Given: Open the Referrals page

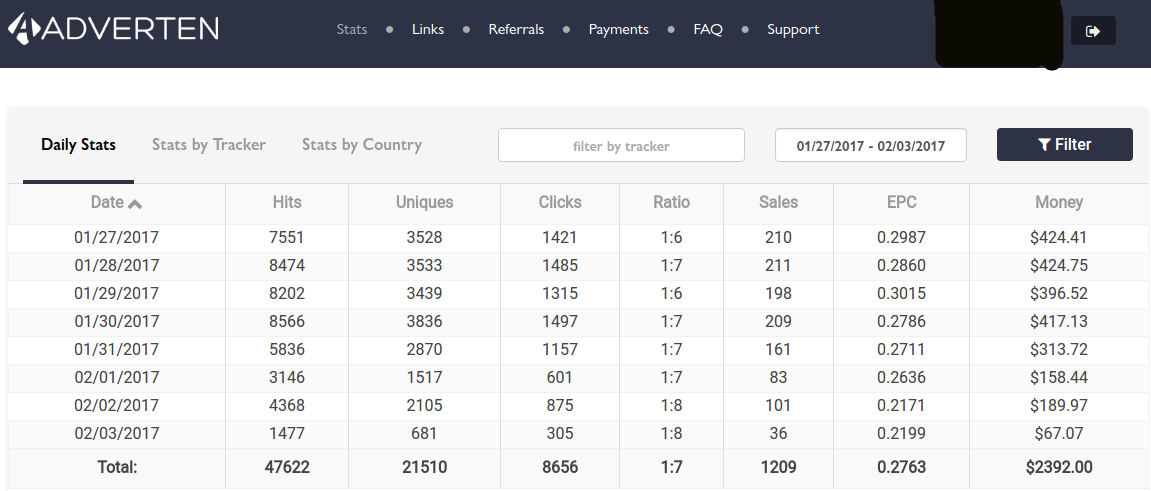Looking at the screenshot, I should tap(516, 29).
